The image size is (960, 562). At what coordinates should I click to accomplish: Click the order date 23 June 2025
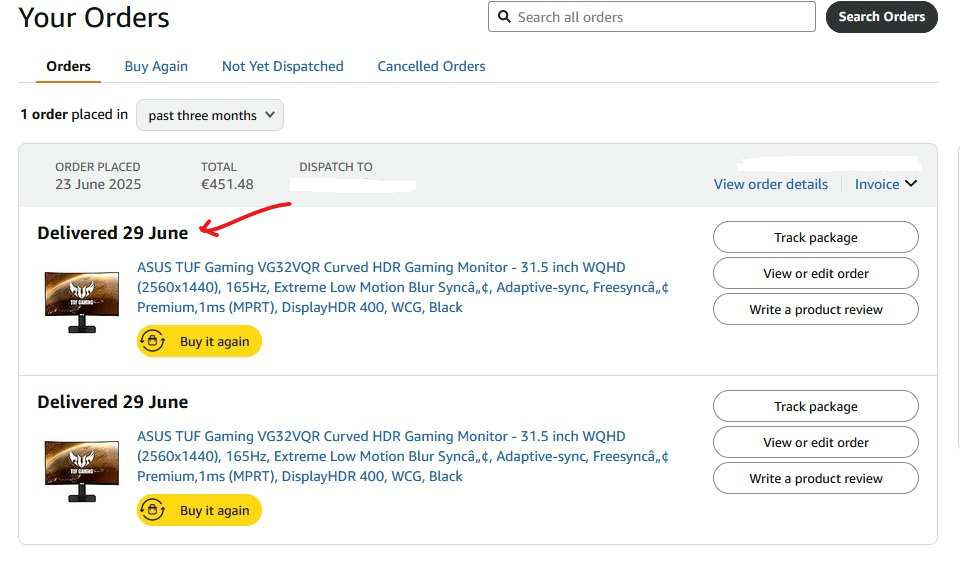[98, 184]
